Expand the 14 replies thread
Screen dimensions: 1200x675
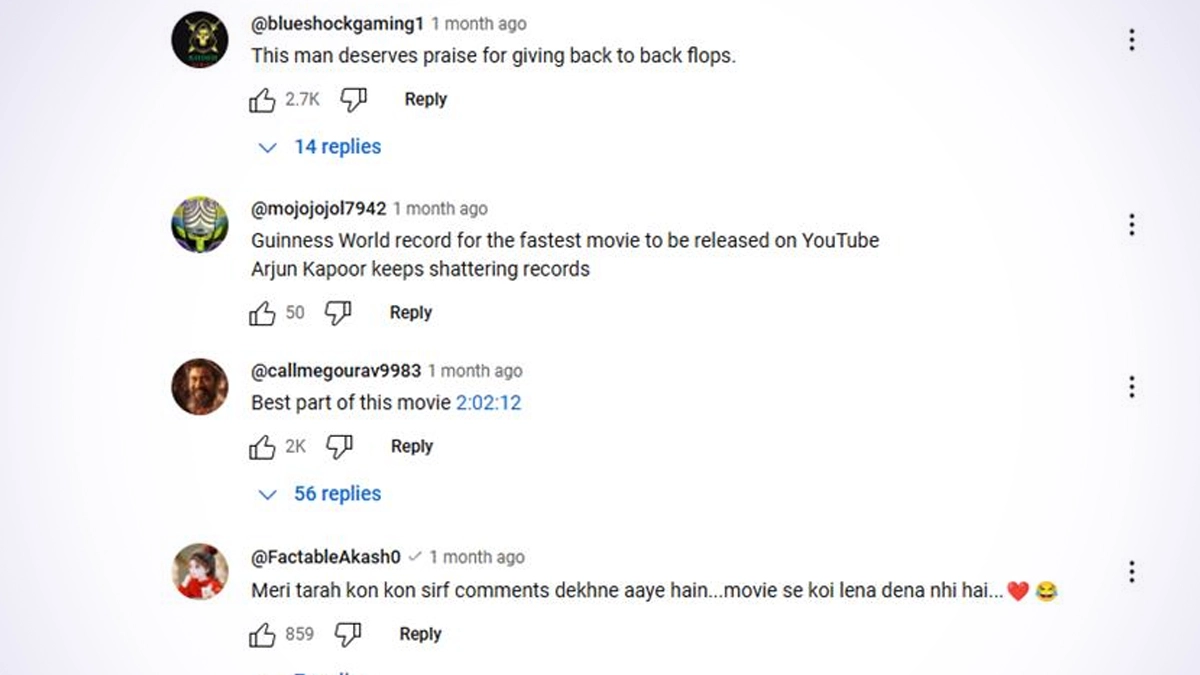(321, 147)
